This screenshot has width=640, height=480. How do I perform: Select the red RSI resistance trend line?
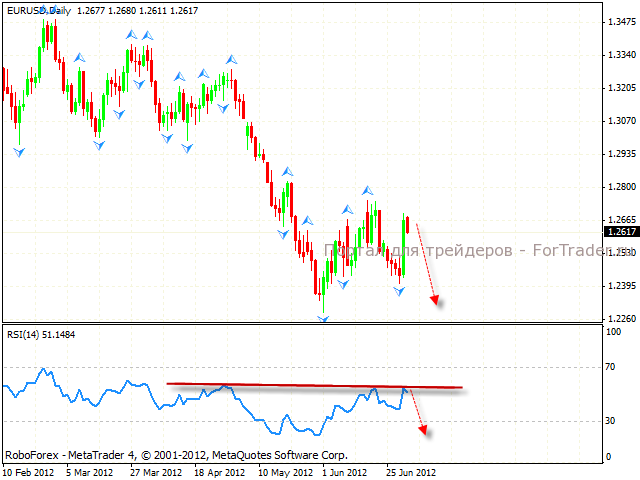pyautogui.click(x=310, y=385)
